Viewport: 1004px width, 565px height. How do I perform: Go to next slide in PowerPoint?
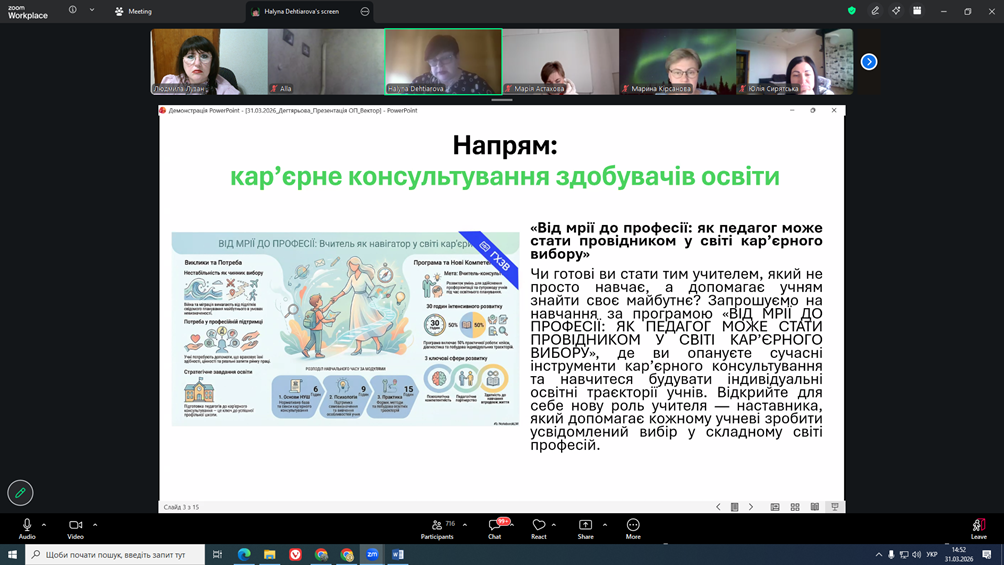(x=751, y=507)
